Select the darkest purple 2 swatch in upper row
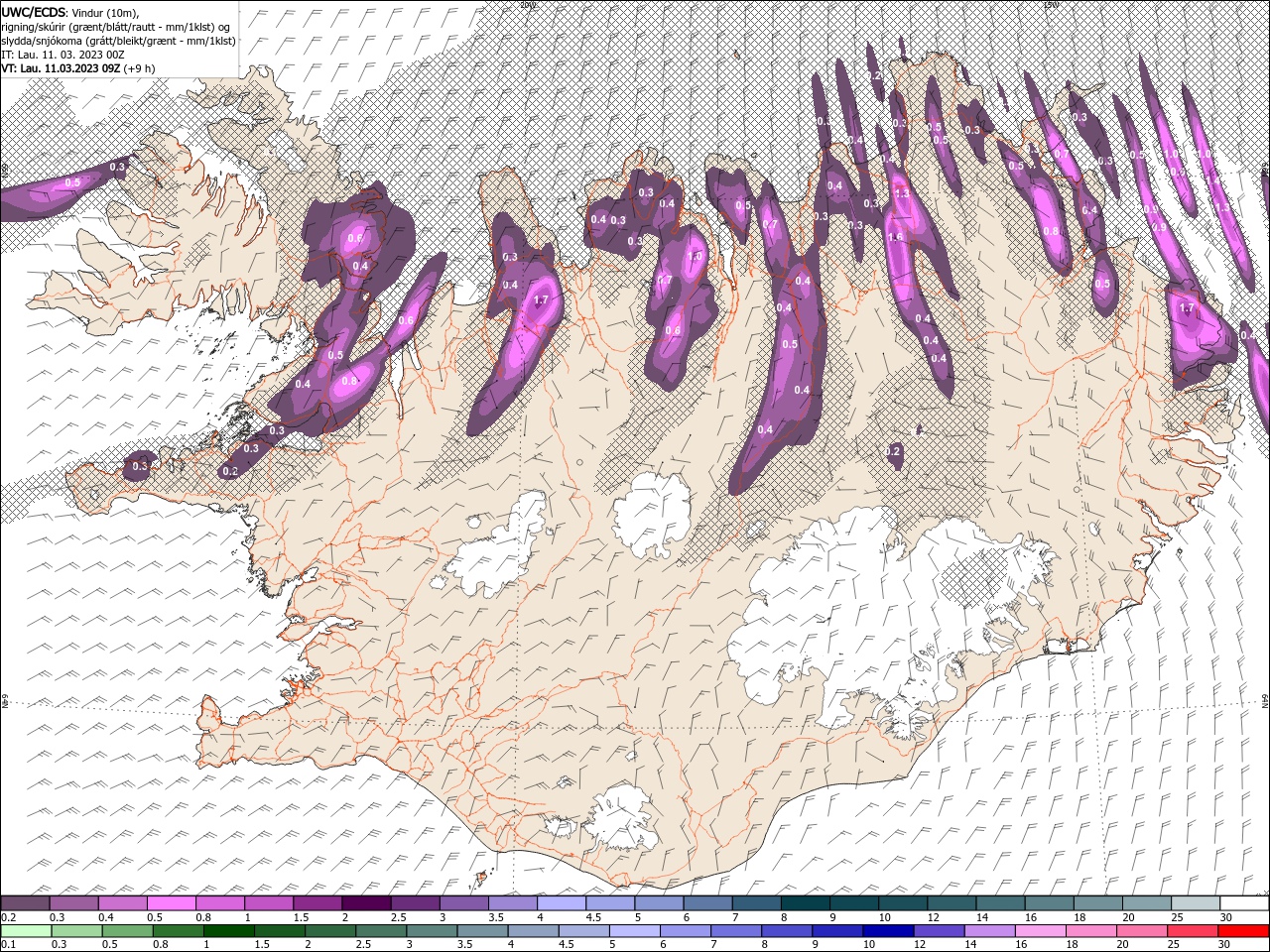1270x952 pixels. pos(366,902)
